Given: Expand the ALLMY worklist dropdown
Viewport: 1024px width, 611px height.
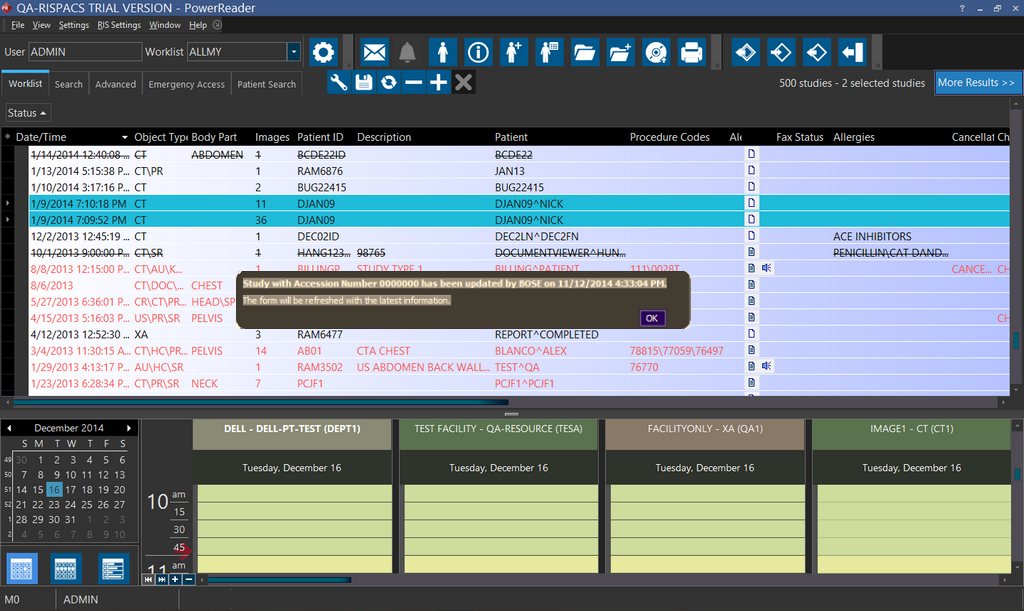Looking at the screenshot, I should [x=293, y=52].
